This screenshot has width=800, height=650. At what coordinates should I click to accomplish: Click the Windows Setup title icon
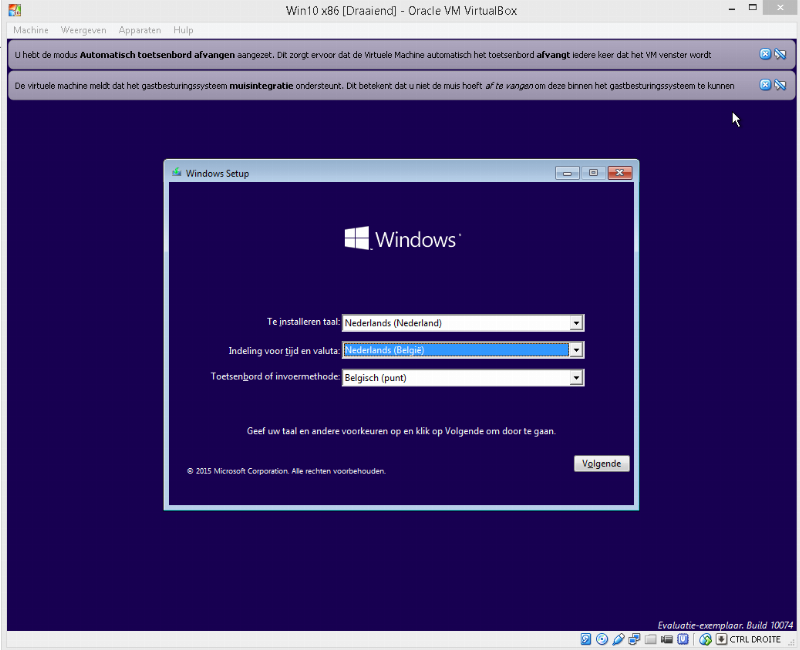click(x=177, y=172)
